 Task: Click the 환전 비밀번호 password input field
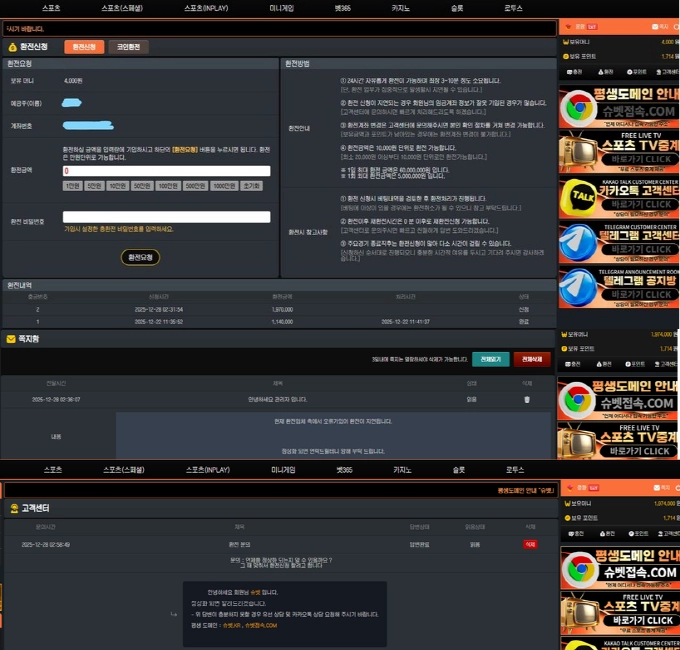pos(166,217)
